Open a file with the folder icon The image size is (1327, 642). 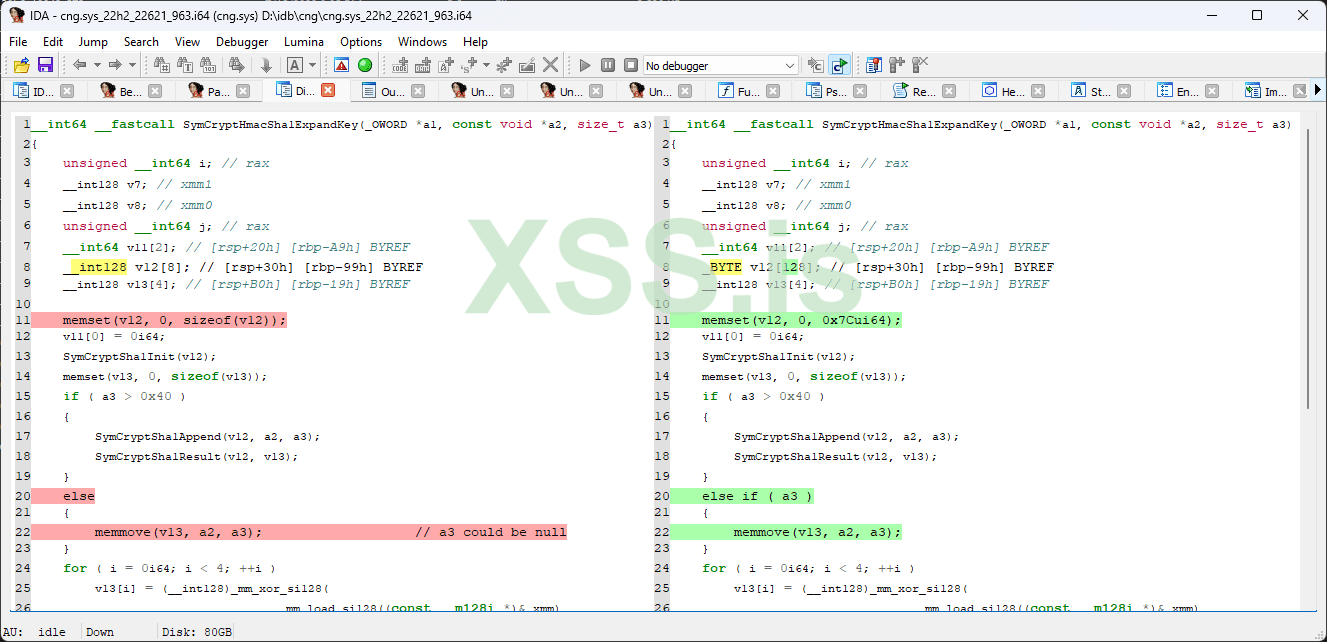click(20, 64)
